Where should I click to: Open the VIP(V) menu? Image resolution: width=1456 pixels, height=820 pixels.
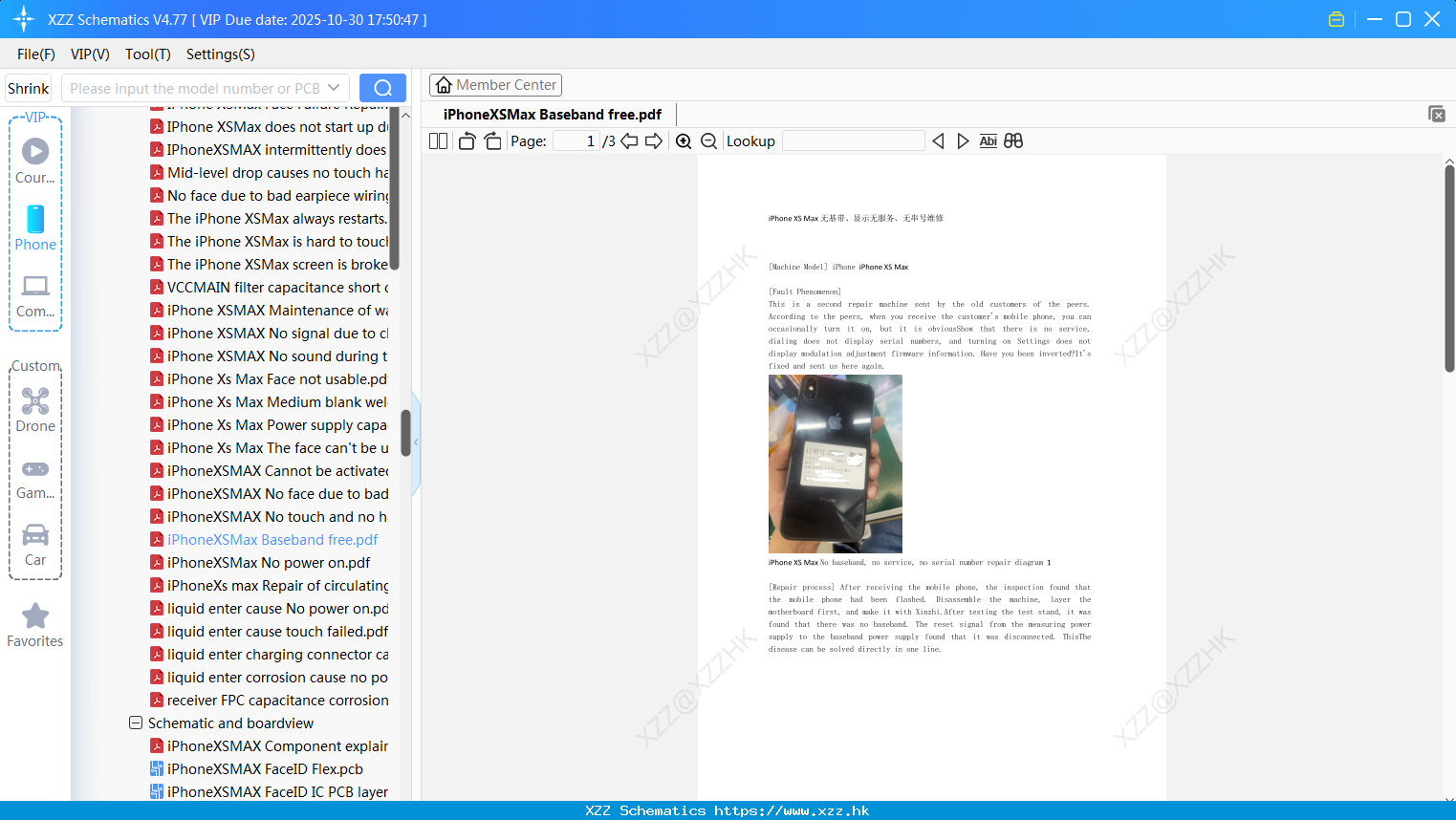tap(90, 54)
